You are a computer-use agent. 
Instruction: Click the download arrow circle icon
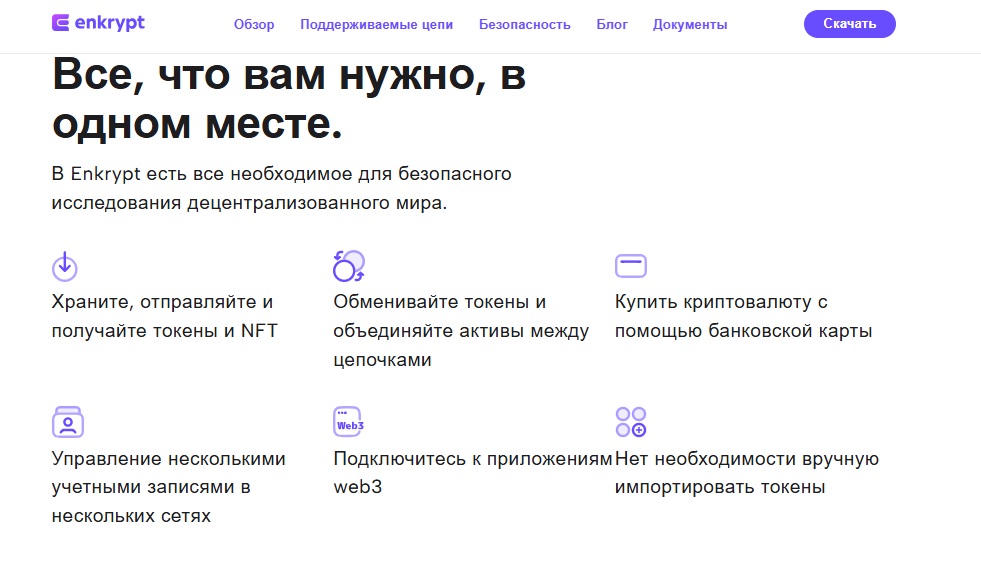point(64,266)
